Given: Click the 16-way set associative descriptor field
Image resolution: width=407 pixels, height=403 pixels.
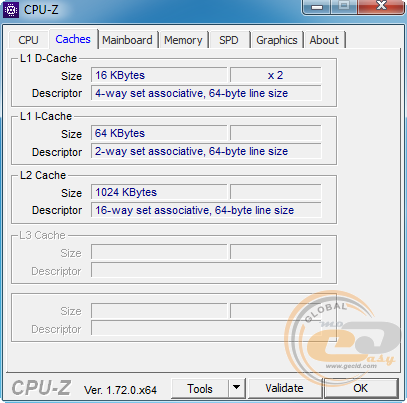Looking at the screenshot, I should [206, 210].
